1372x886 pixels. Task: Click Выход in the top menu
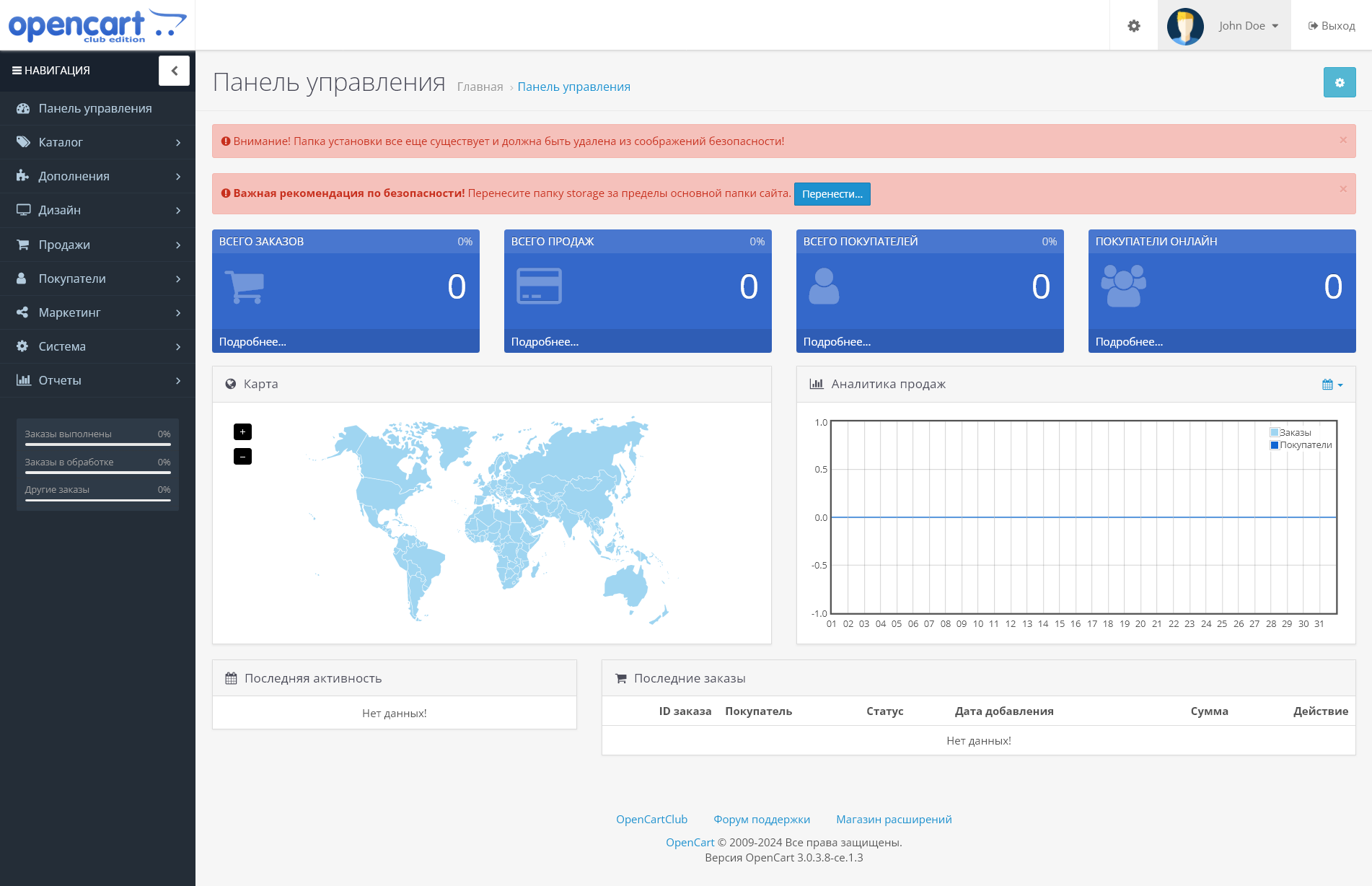coord(1329,25)
